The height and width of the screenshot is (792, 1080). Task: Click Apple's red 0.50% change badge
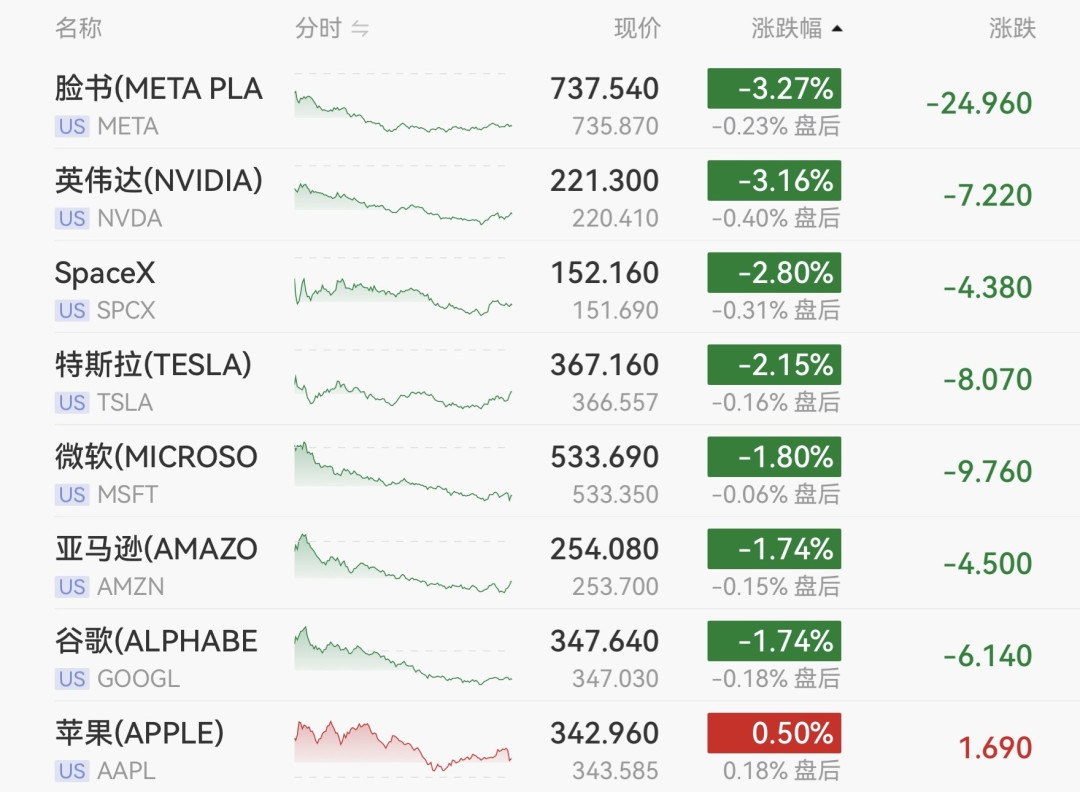(x=774, y=733)
